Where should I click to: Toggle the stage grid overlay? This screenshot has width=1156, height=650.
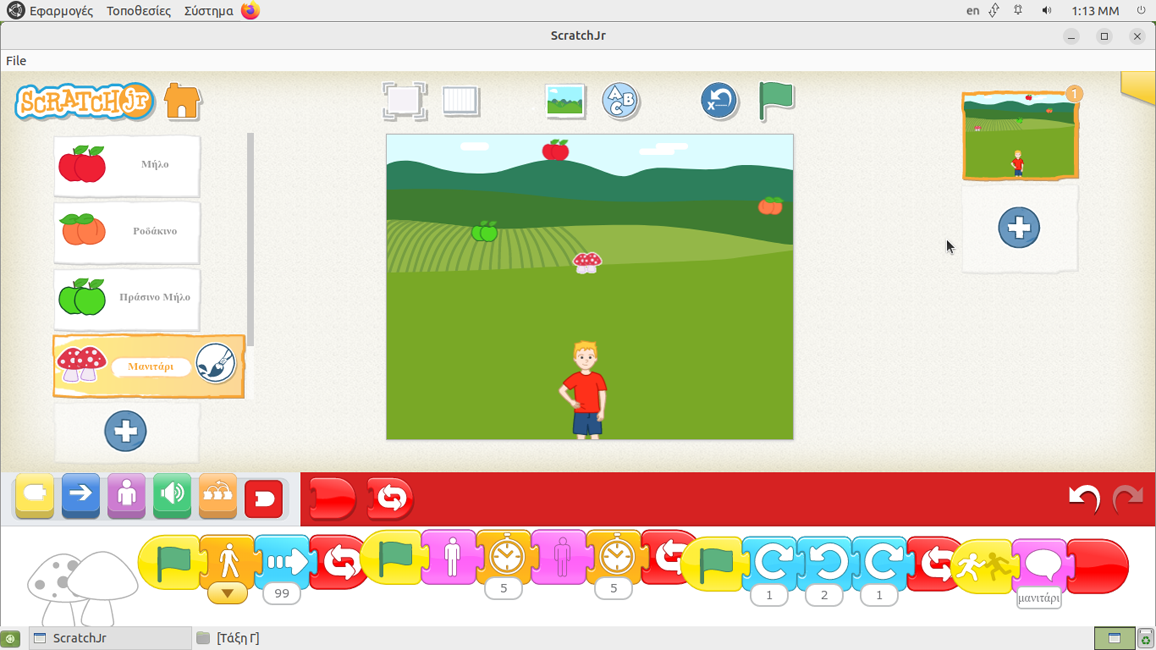461,101
